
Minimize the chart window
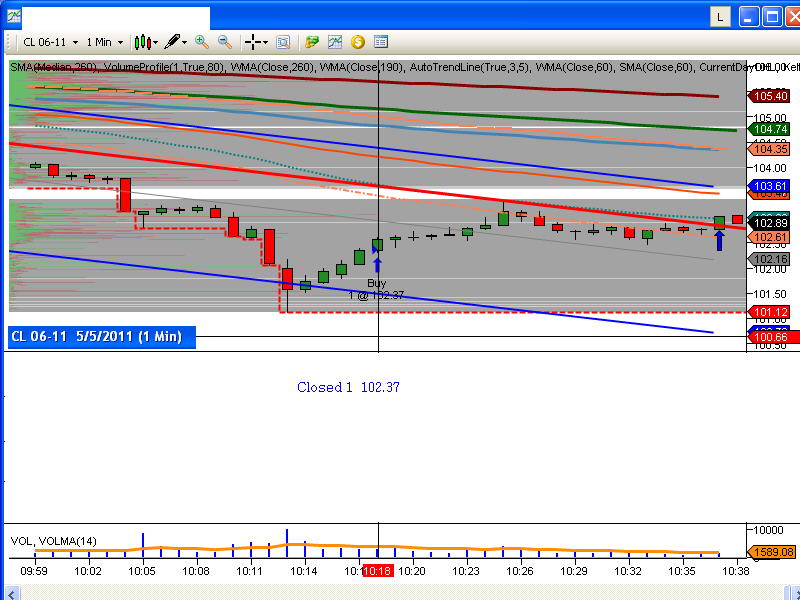(x=748, y=17)
